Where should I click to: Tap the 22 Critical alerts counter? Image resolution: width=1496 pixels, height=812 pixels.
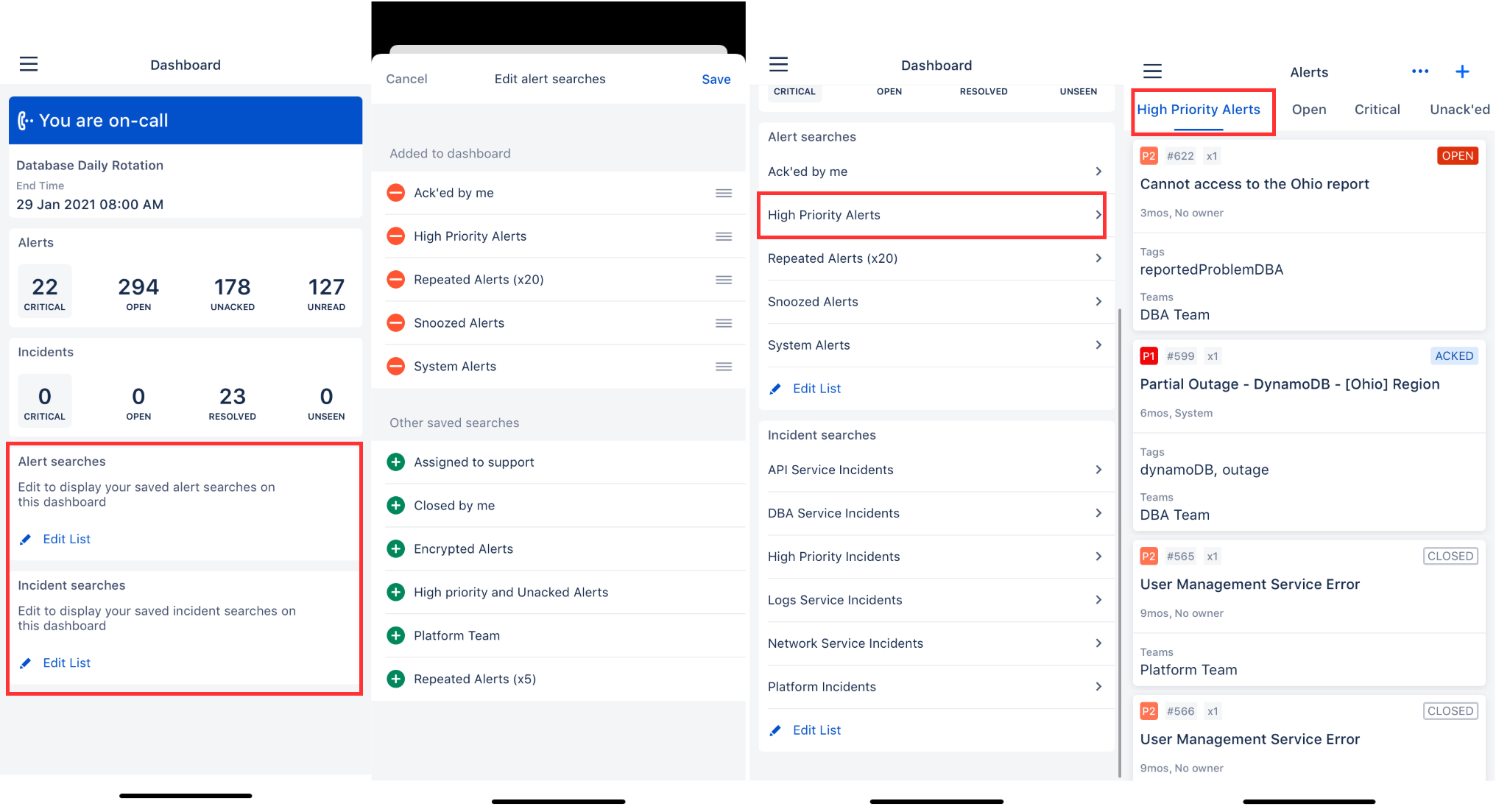[x=45, y=292]
